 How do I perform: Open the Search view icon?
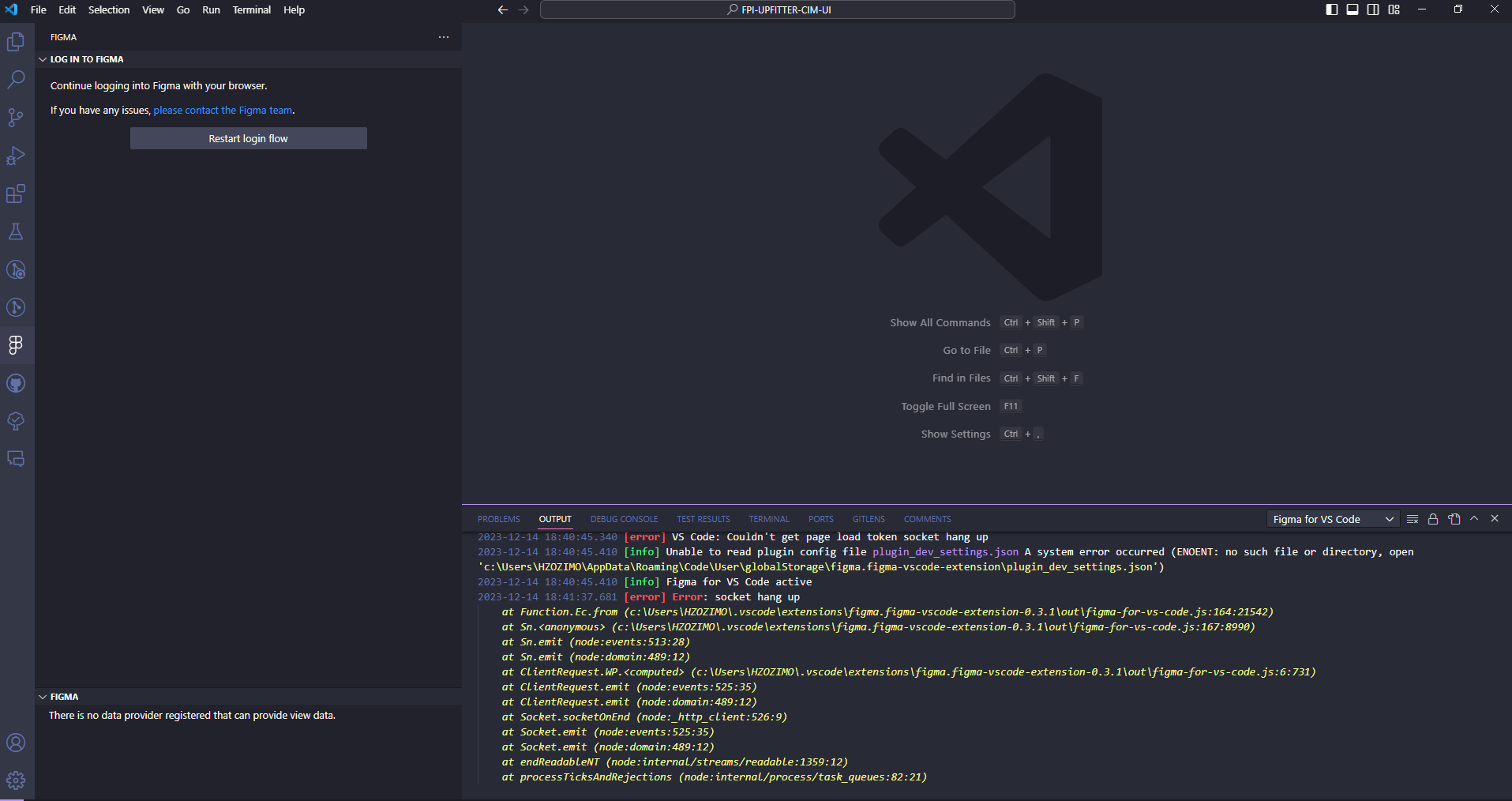(16, 80)
